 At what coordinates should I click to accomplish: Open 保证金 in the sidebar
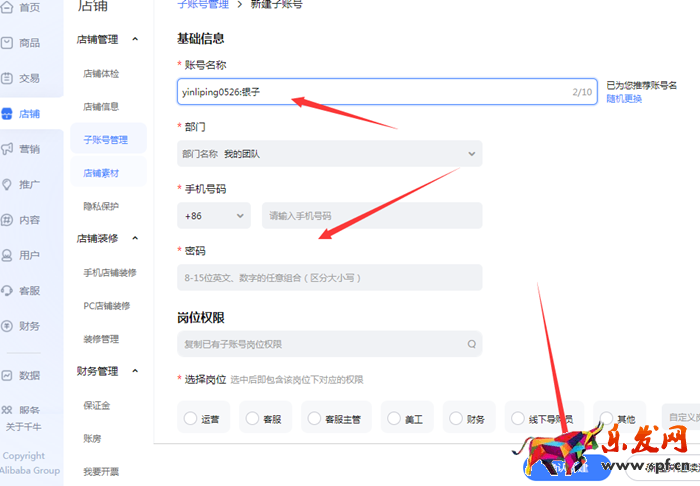point(97,405)
